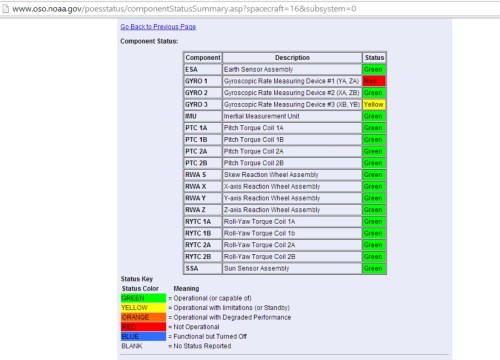Select the SSA component cell
This screenshot has width=500, height=360.
click(x=203, y=268)
